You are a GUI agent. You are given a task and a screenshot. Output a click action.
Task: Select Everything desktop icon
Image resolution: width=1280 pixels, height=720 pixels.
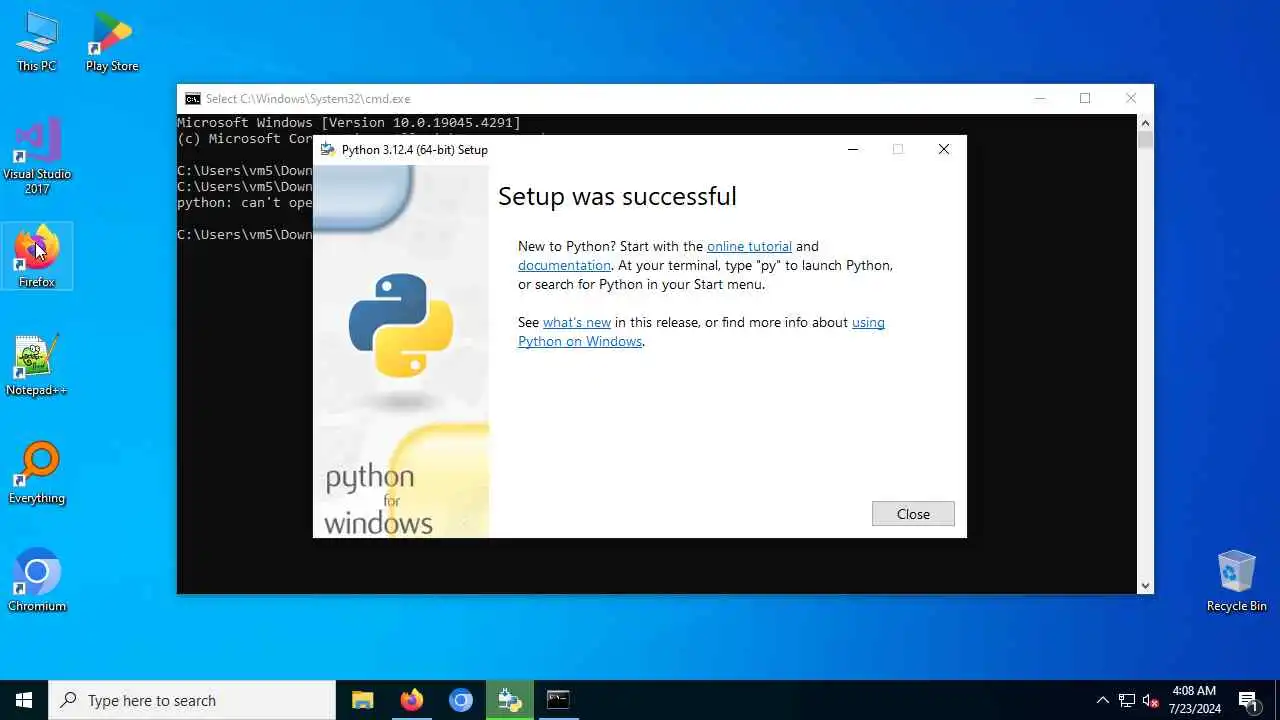(x=37, y=473)
